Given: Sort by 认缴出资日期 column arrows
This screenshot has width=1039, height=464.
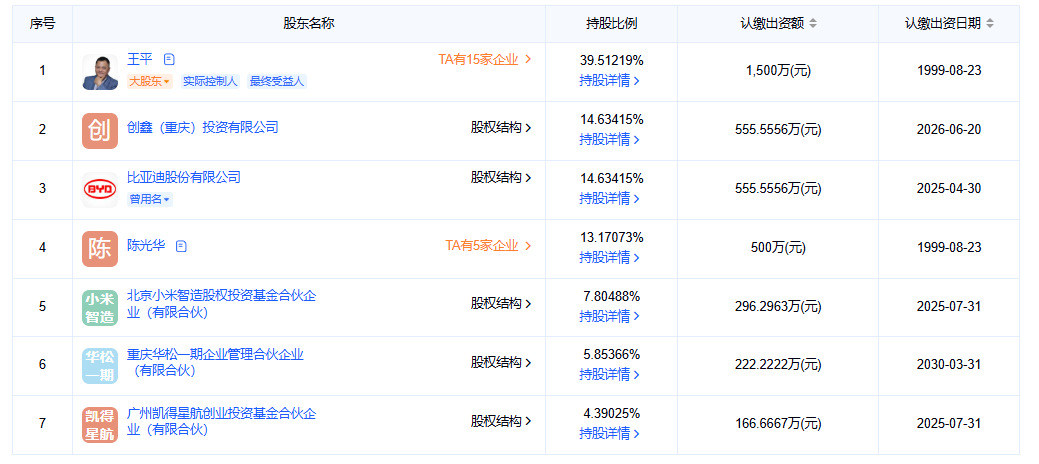Looking at the screenshot, I should point(990,23).
